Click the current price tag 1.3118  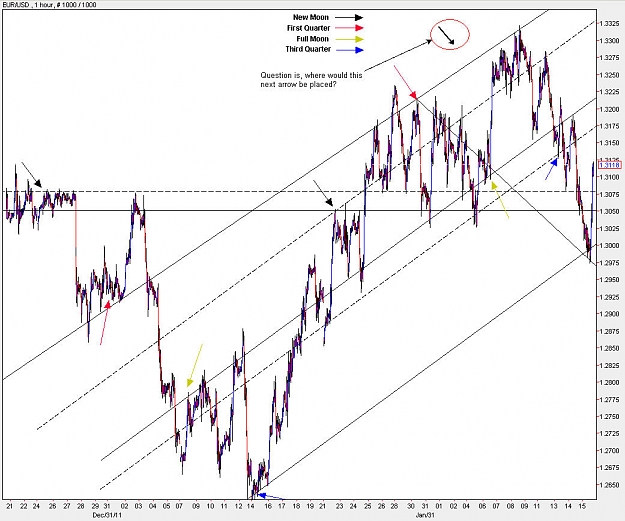click(609, 165)
